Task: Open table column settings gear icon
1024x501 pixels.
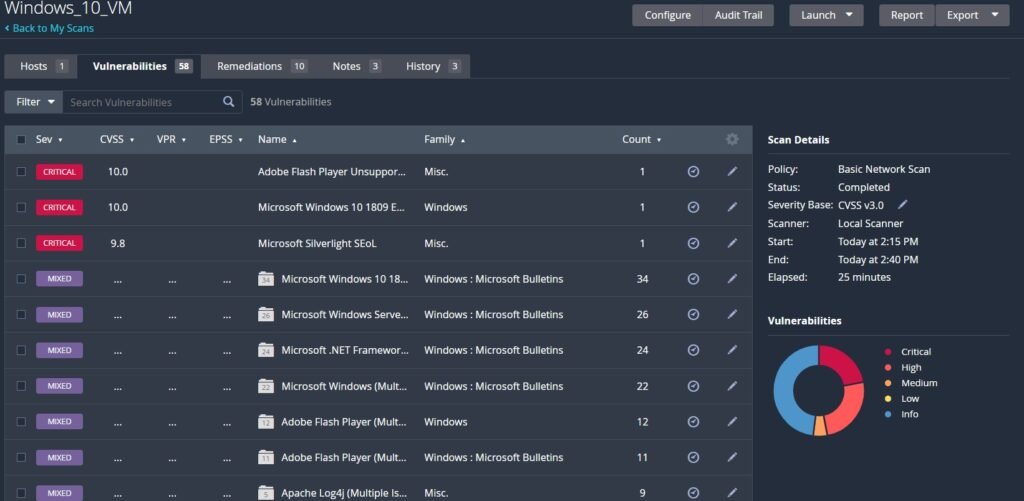Action: pos(732,140)
